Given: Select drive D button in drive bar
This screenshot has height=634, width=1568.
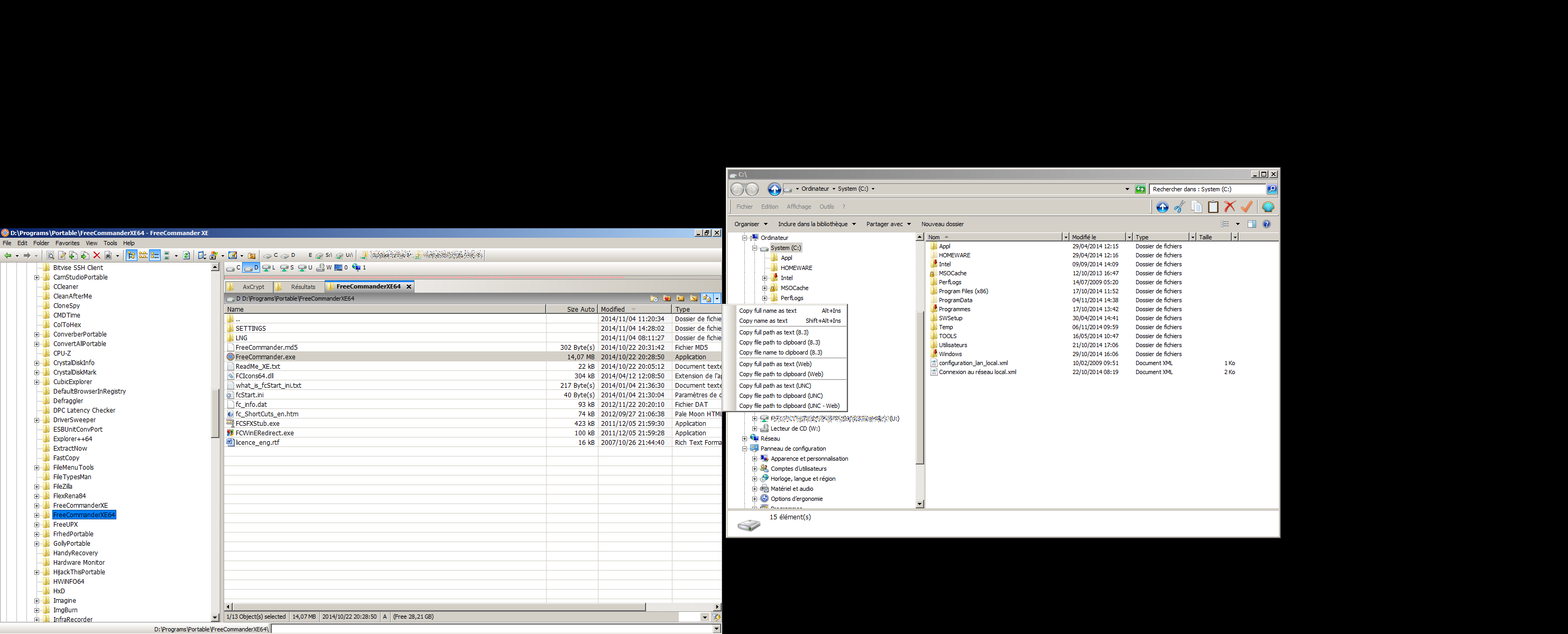Looking at the screenshot, I should click(x=251, y=268).
